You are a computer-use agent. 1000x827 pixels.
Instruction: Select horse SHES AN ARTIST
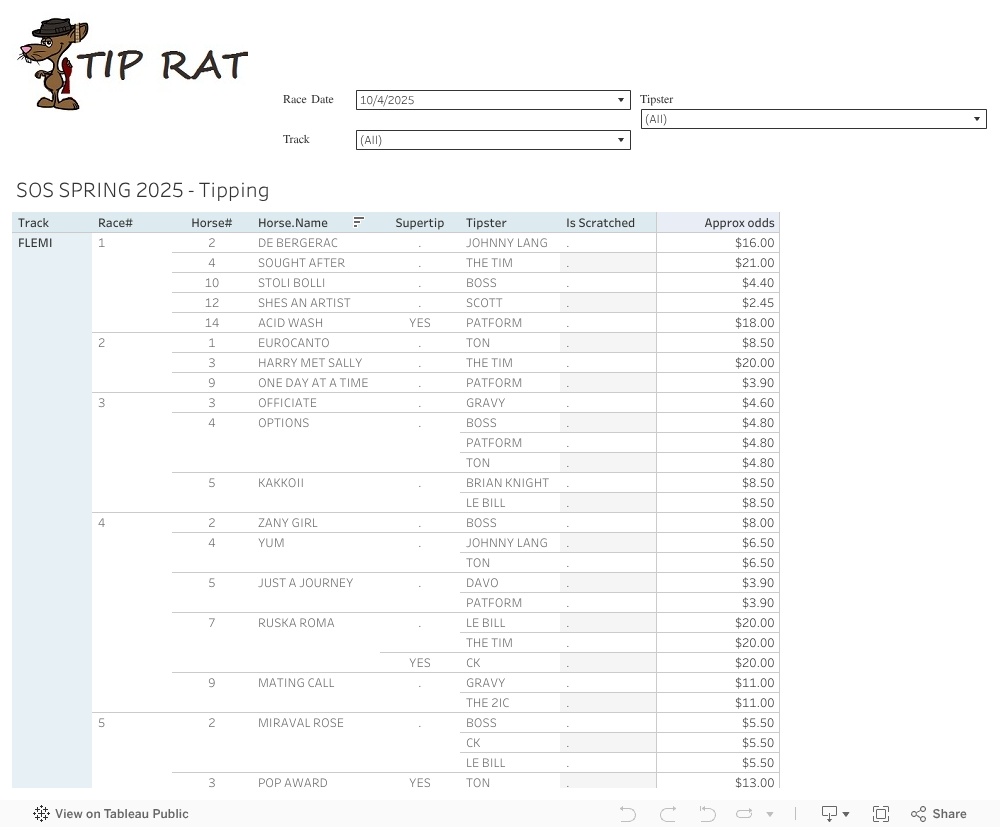304,303
